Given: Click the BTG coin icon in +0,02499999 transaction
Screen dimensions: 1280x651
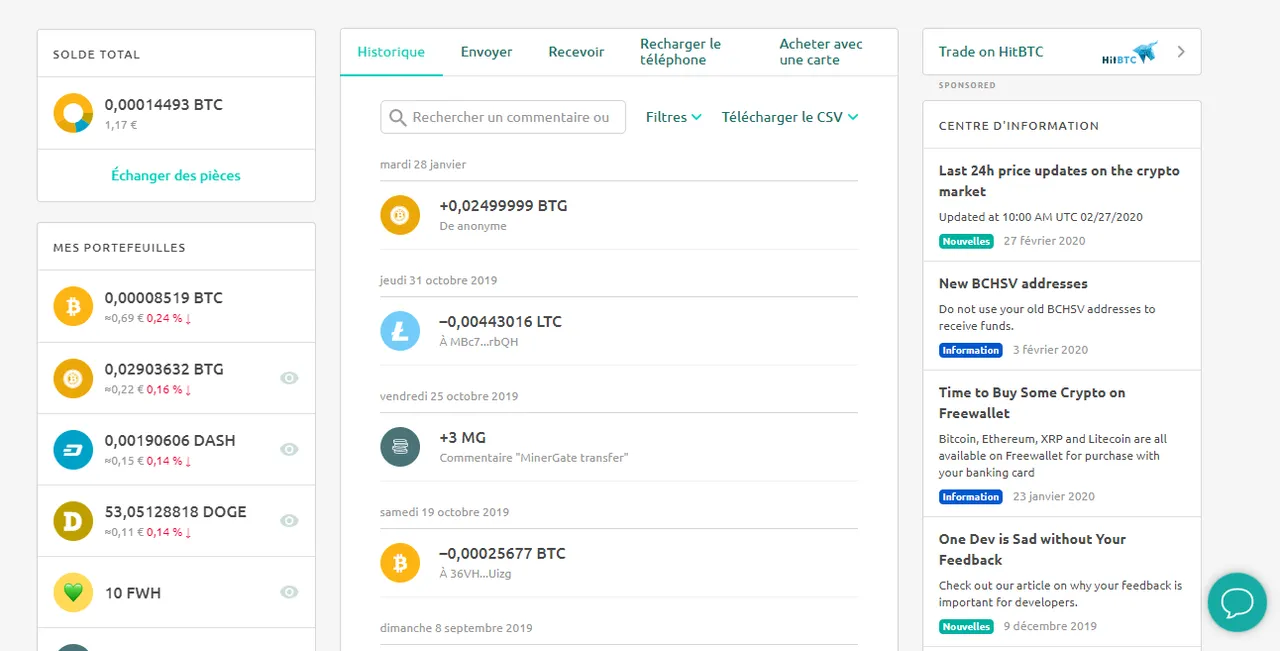Looking at the screenshot, I should click(400, 215).
